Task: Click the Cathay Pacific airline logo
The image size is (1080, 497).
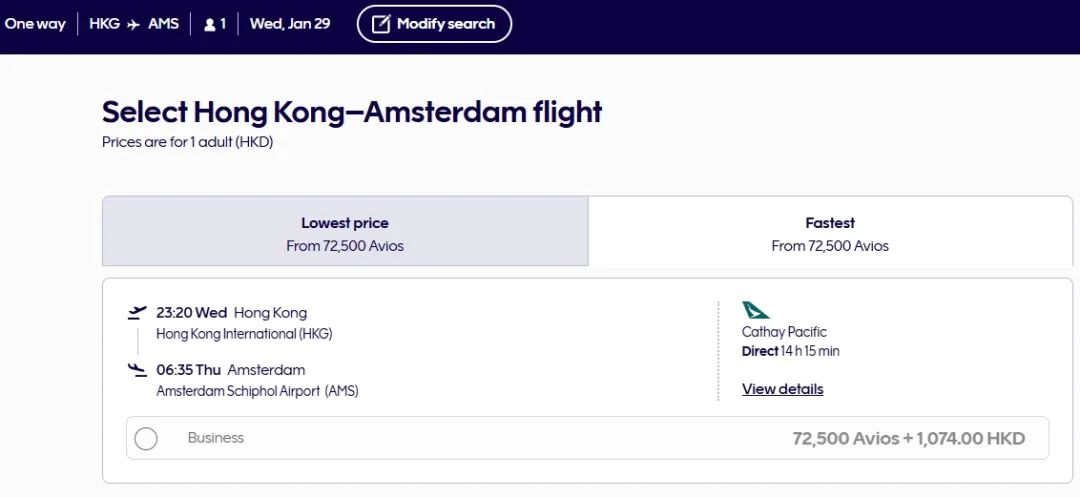Action: [756, 310]
